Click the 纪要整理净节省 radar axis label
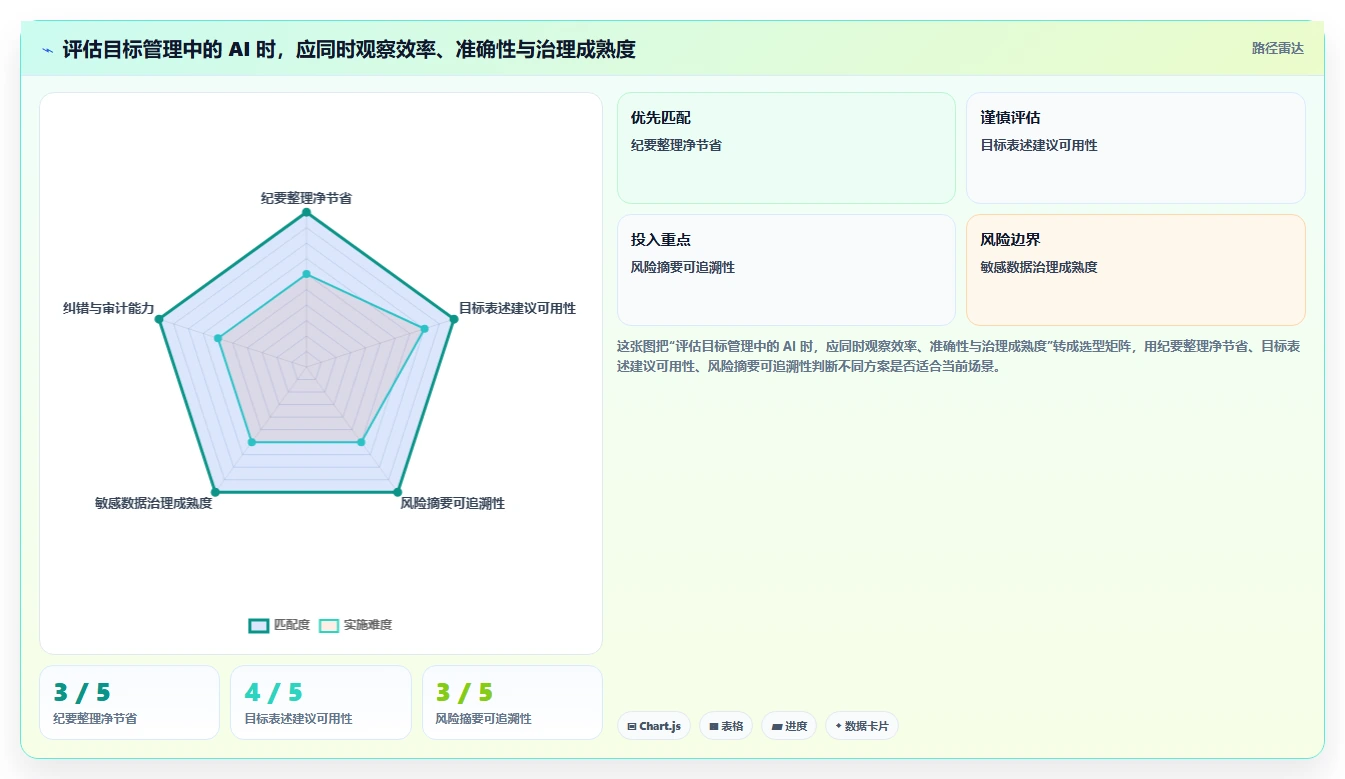 pyautogui.click(x=306, y=198)
